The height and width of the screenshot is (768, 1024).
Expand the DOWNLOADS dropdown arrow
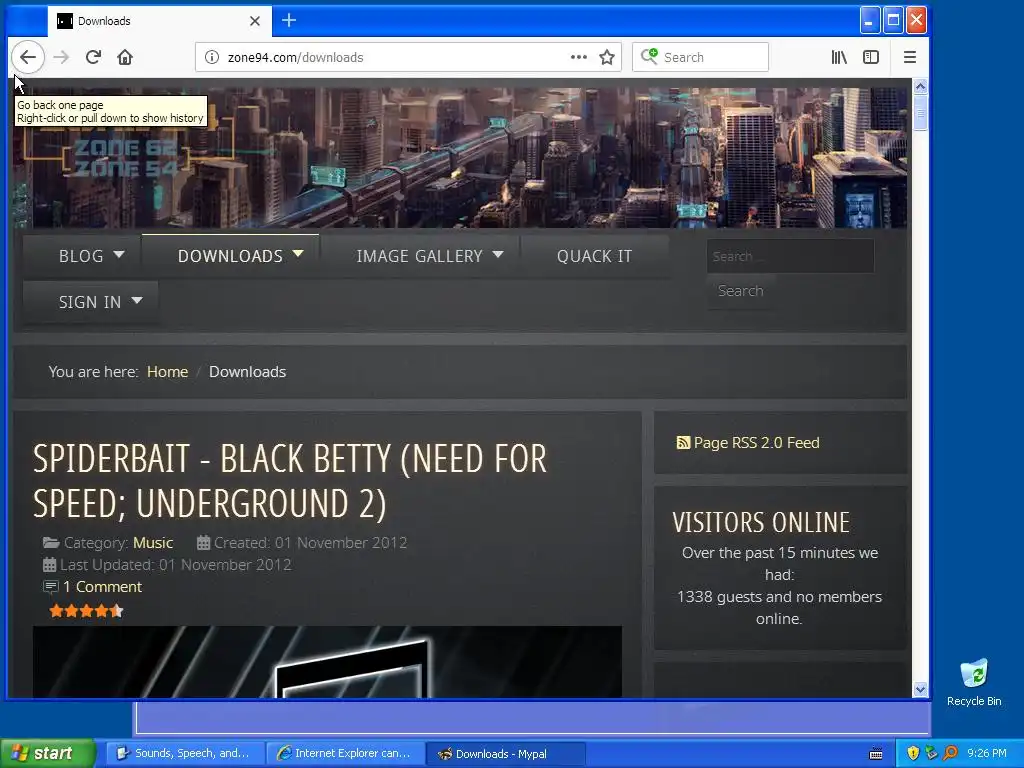point(298,254)
